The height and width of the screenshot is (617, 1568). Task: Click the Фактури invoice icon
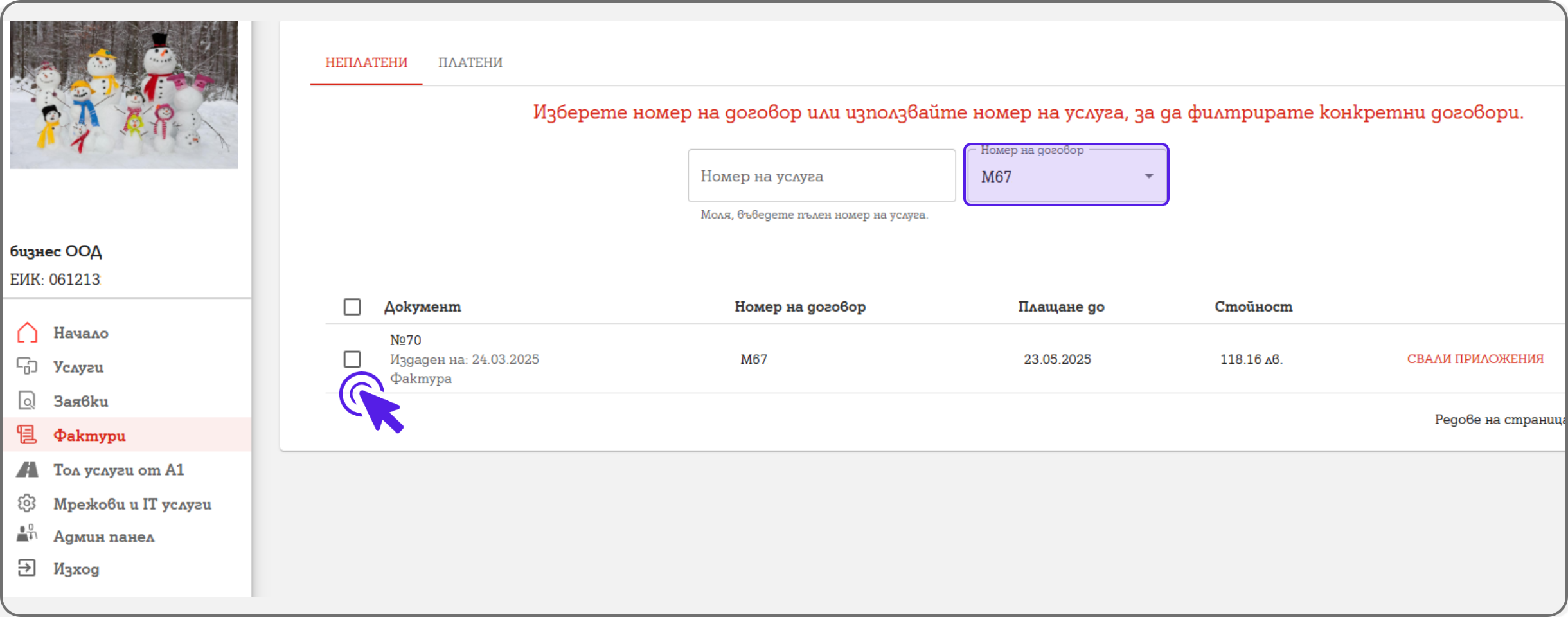click(27, 434)
